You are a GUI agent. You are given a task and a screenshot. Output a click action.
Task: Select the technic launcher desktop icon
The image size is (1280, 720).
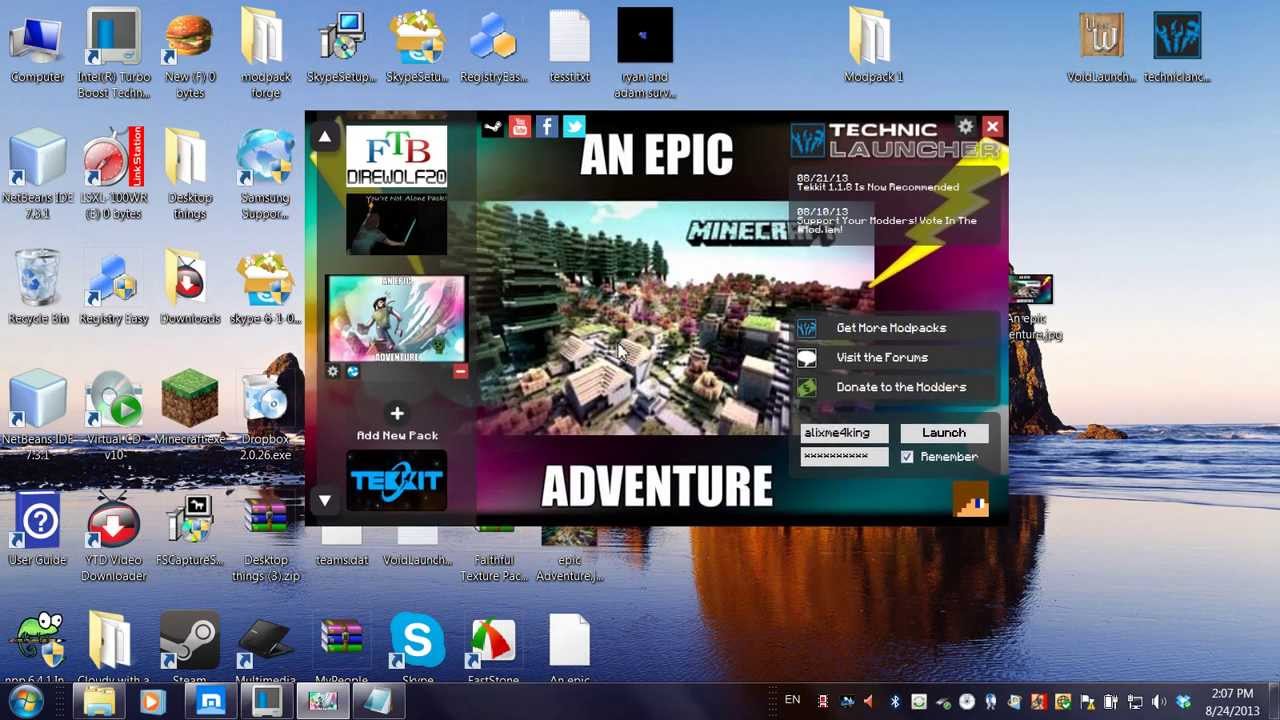(1177, 46)
